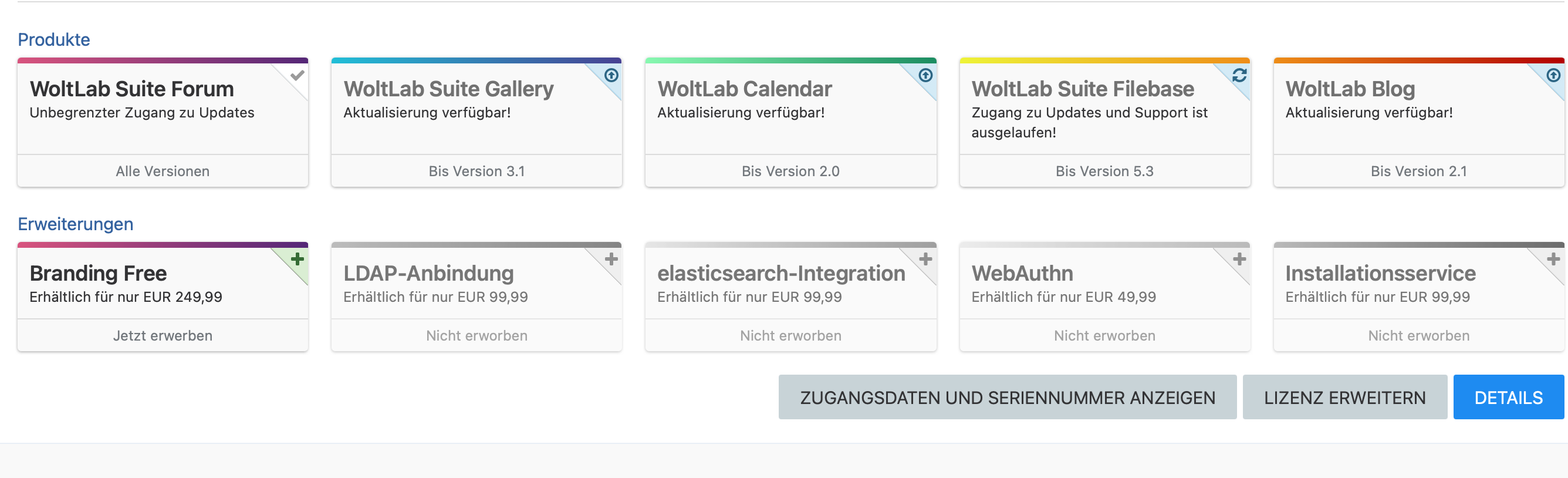Image resolution: width=1568 pixels, height=478 pixels.
Task: Click the checkmark icon on WoltLab Suite Forum
Action: pyautogui.click(x=297, y=76)
